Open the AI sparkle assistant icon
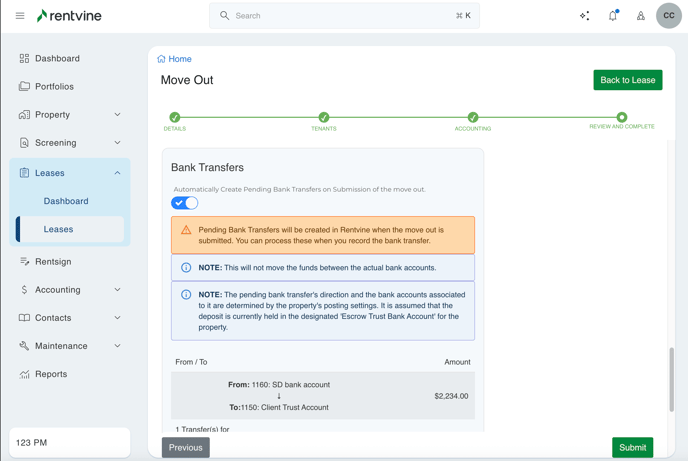Viewport: 688px width, 461px height. click(x=584, y=16)
